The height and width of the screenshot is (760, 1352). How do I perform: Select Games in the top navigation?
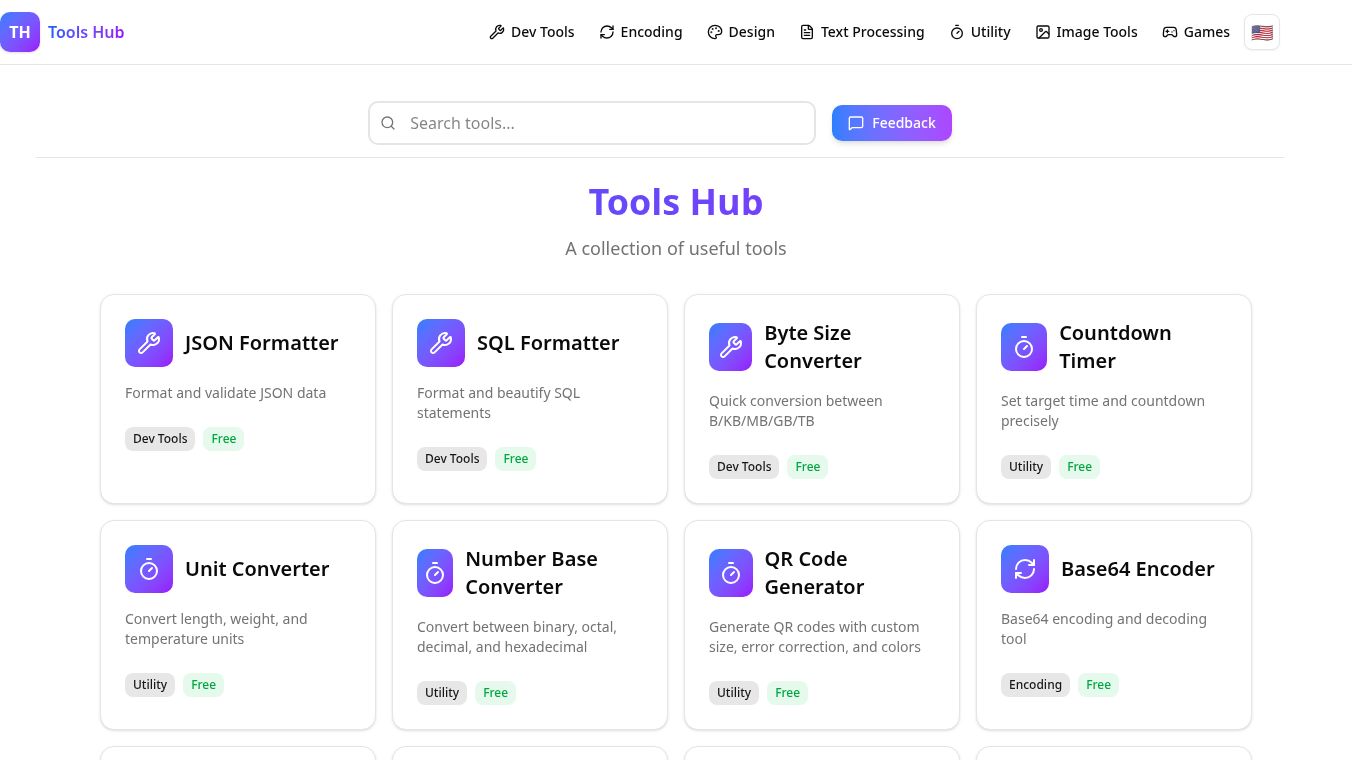[x=1196, y=32]
